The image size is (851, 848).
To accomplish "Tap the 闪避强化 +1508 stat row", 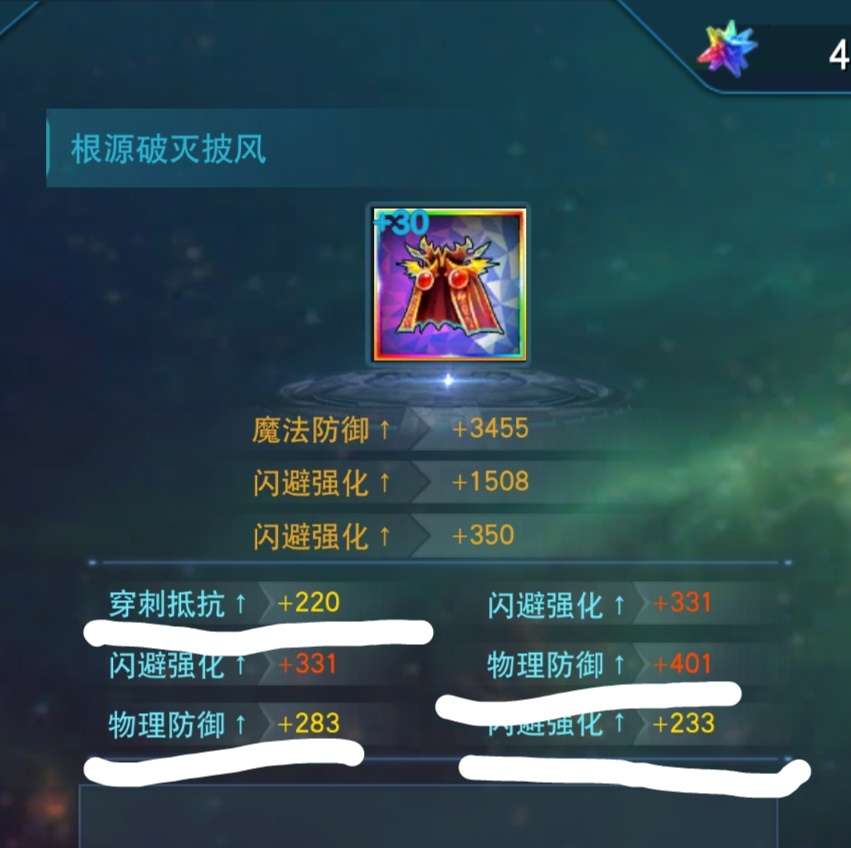I will pos(390,482).
